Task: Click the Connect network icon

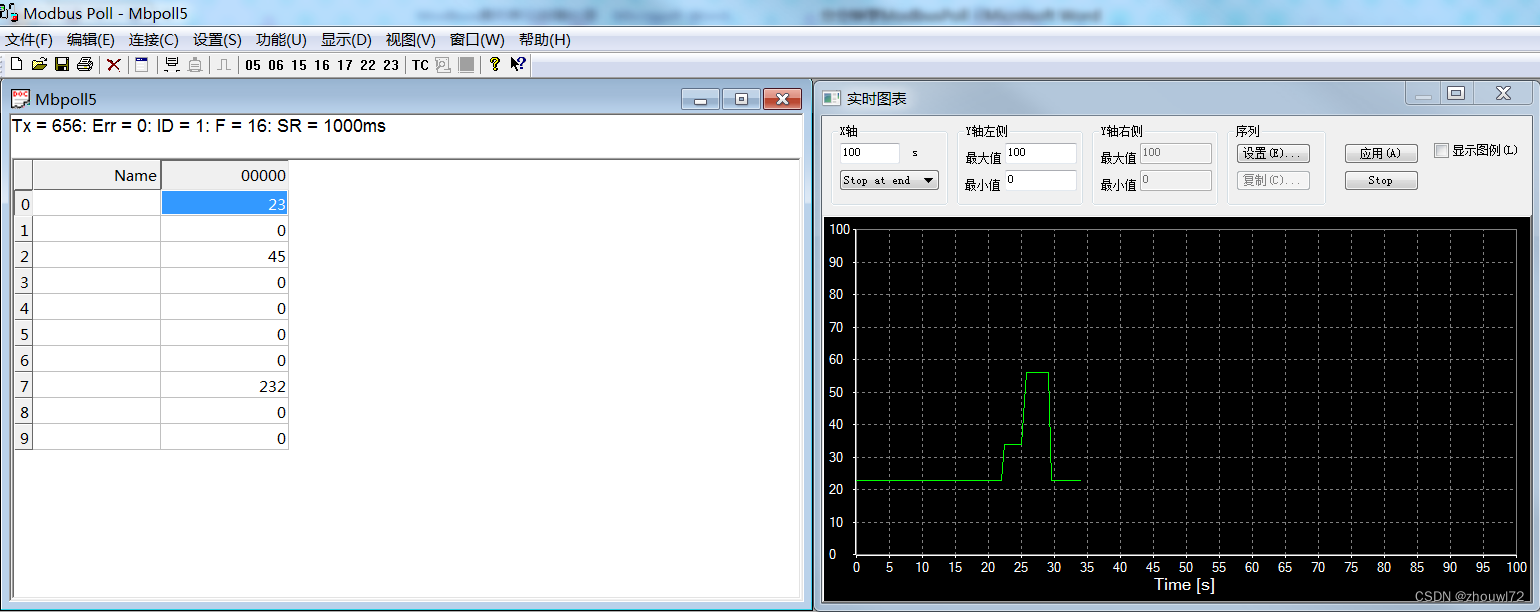Action: click(172, 65)
